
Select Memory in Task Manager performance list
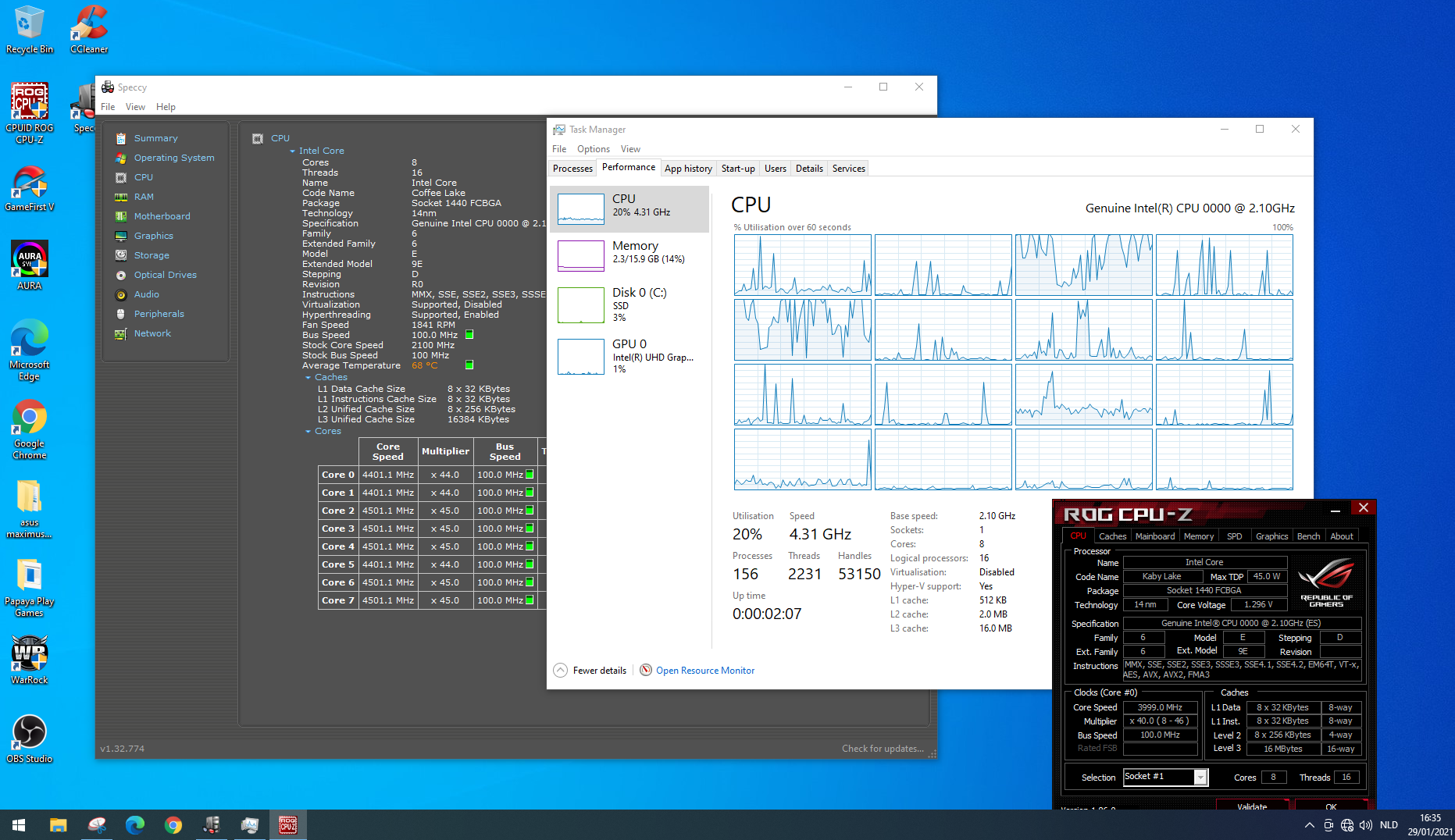629,255
